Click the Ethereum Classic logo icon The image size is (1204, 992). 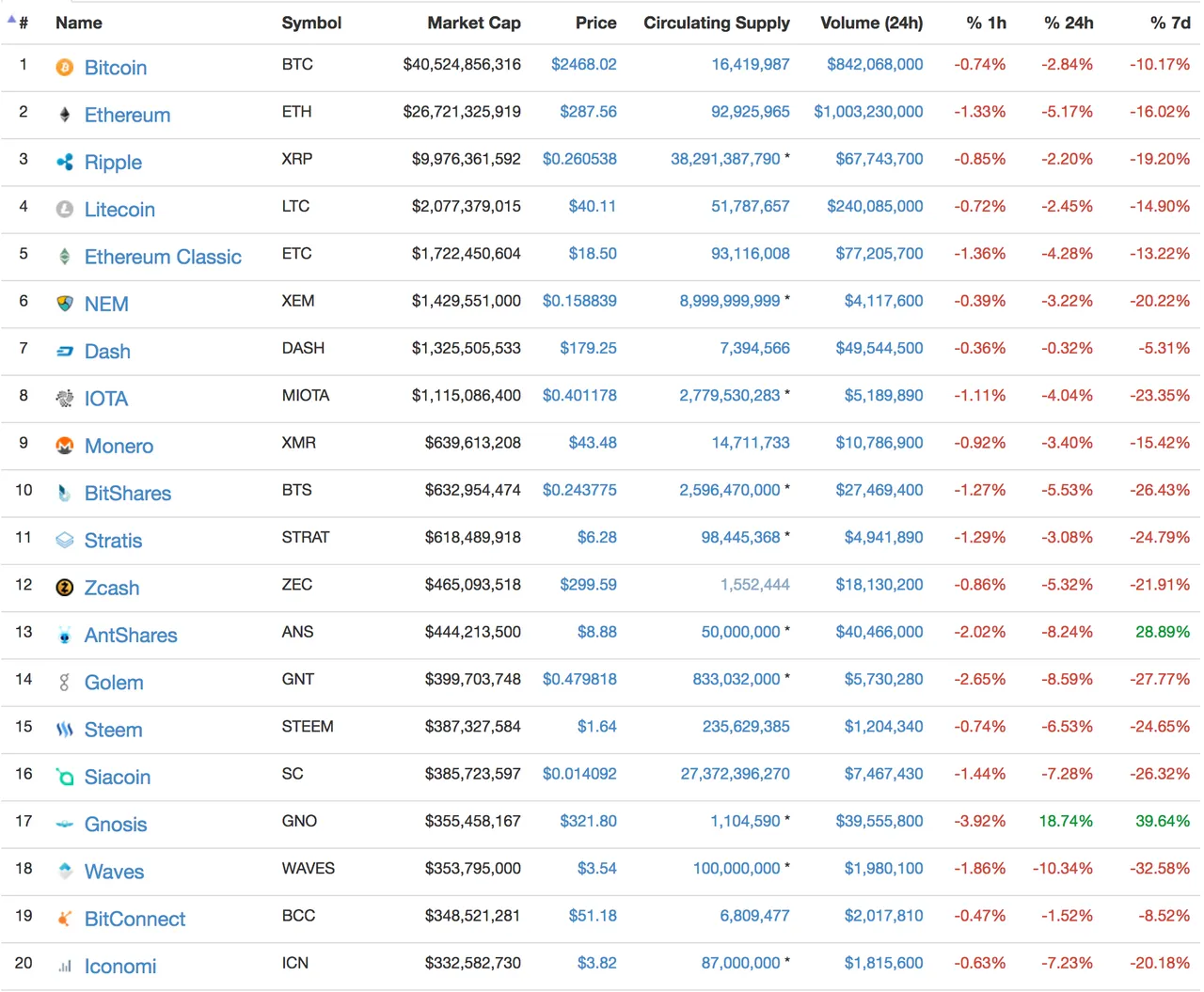(65, 257)
